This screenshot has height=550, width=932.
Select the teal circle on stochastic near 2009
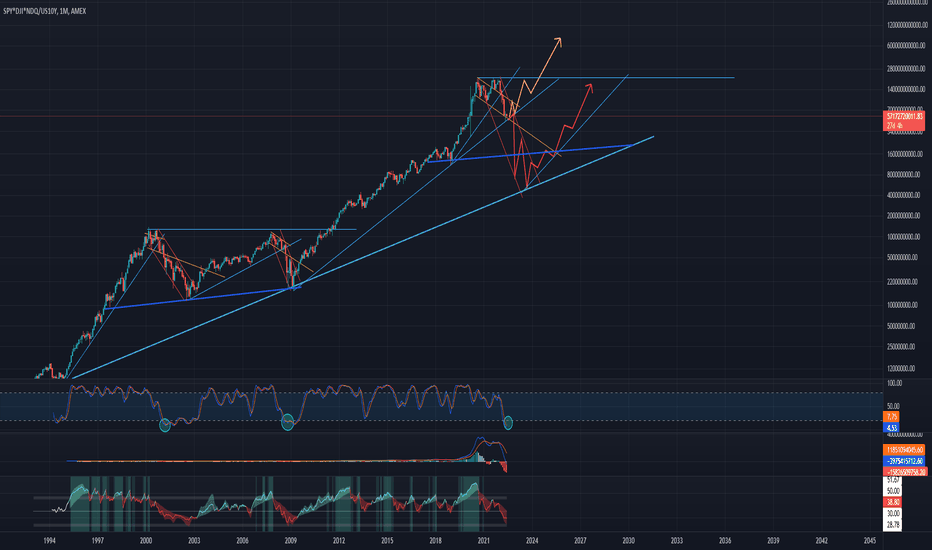pos(288,422)
